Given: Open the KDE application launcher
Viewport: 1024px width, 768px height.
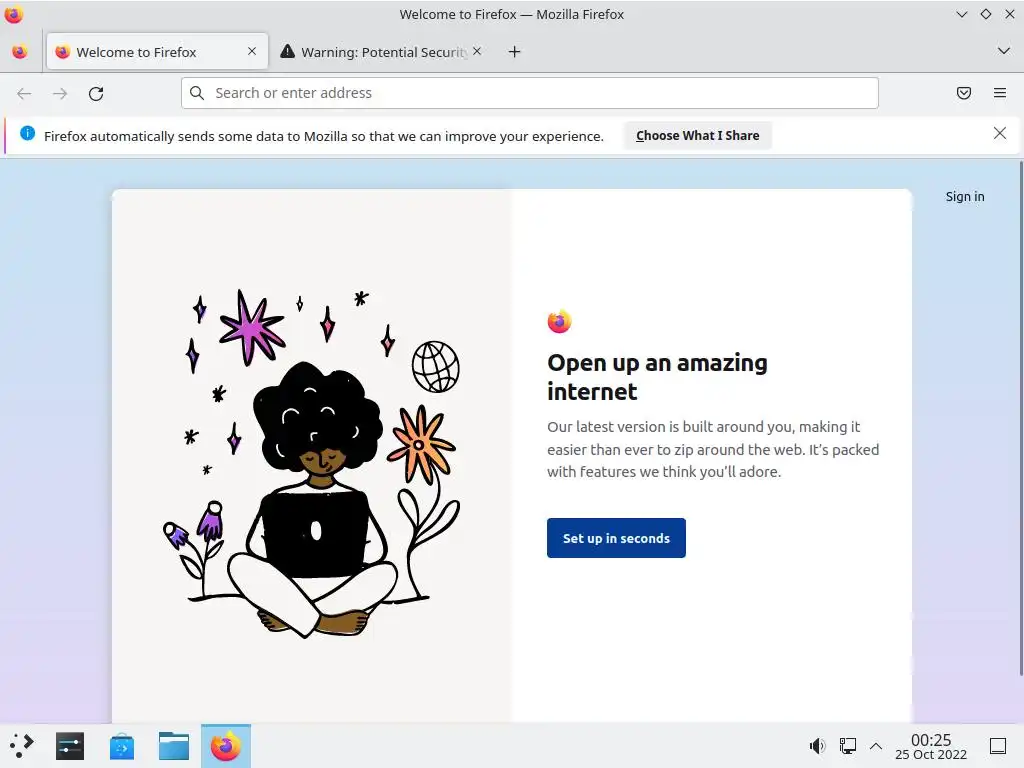Looking at the screenshot, I should click(x=21, y=746).
